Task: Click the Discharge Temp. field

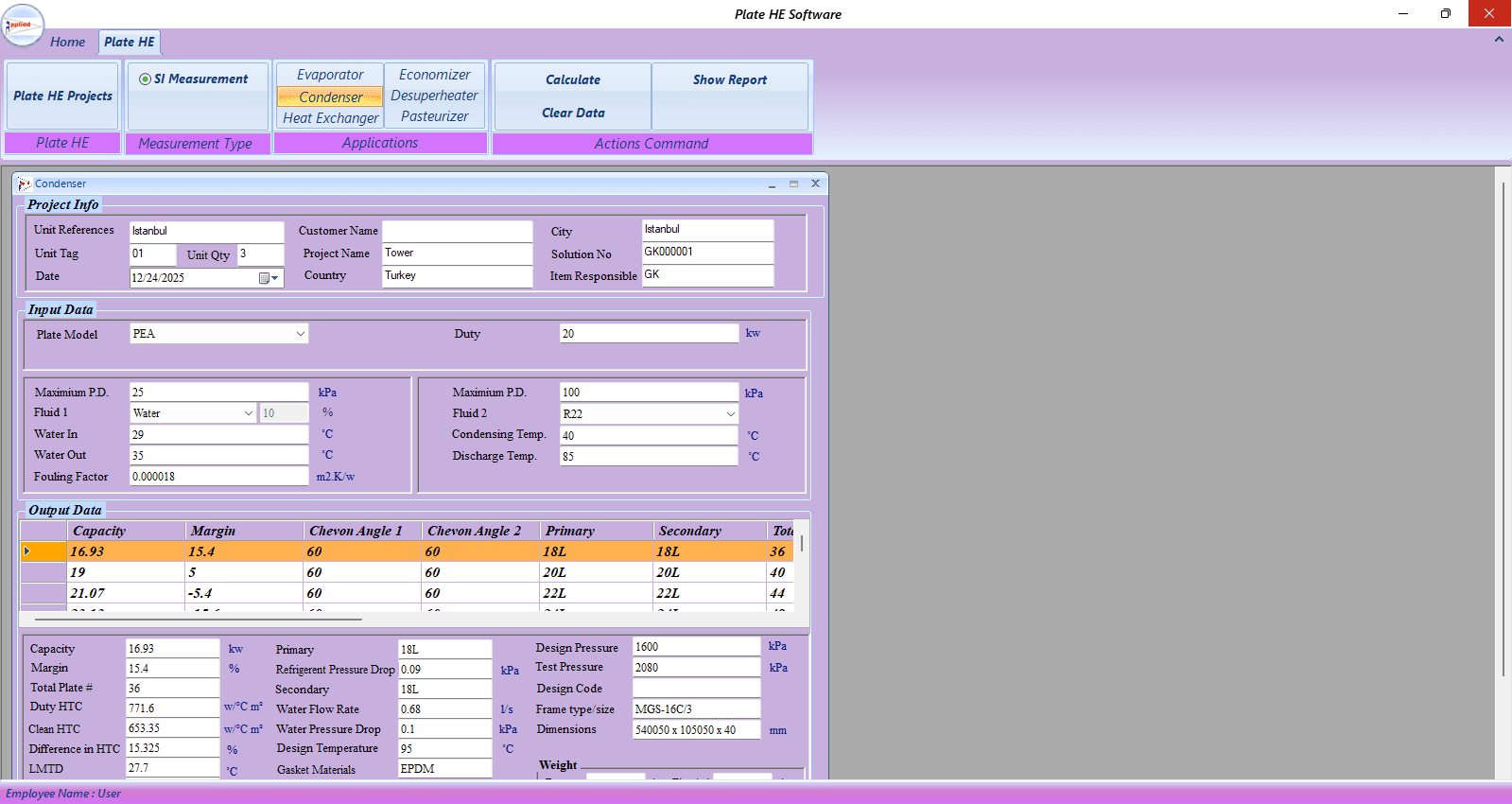Action: (649, 457)
